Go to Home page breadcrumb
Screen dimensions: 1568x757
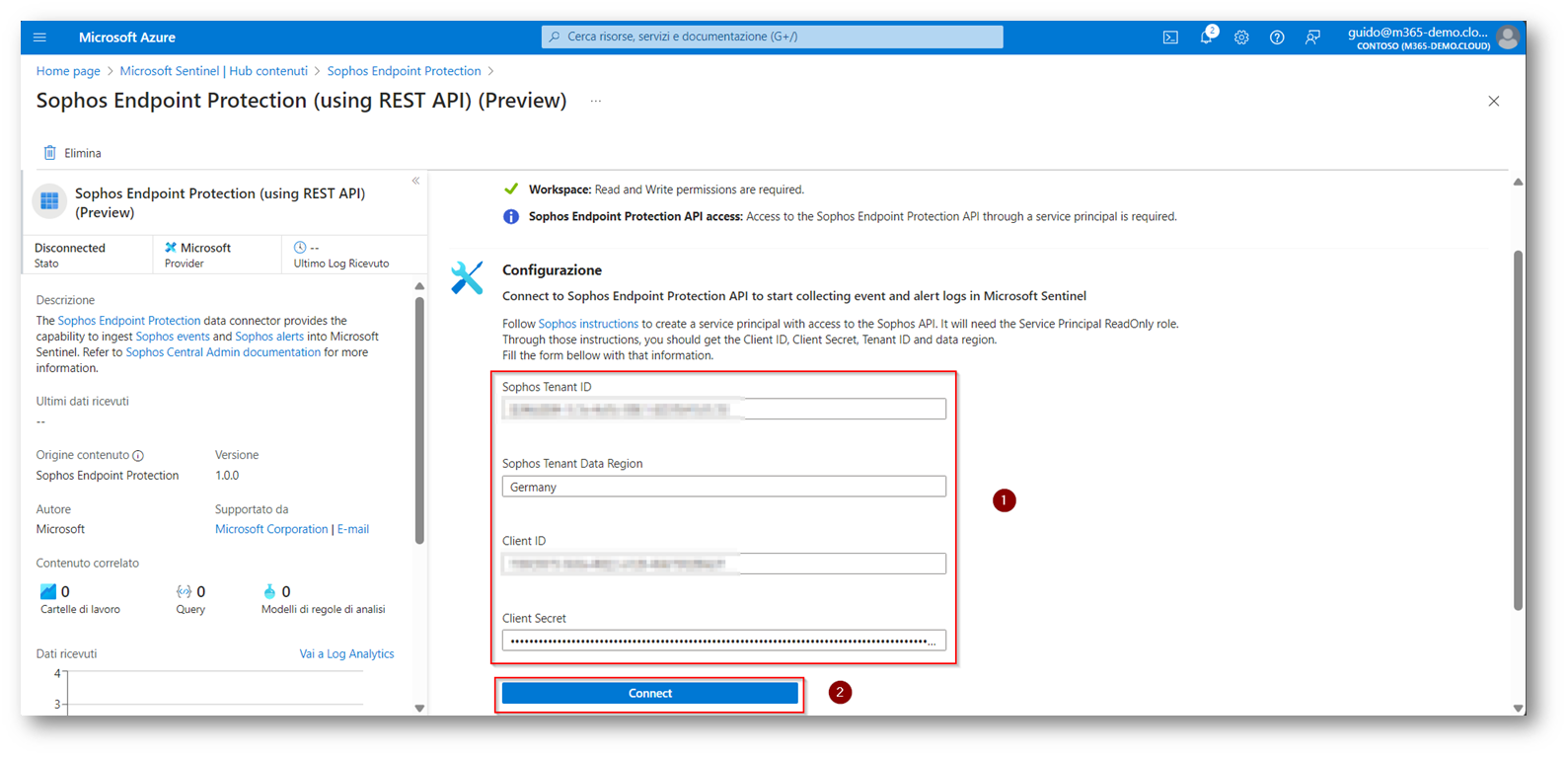tap(68, 71)
